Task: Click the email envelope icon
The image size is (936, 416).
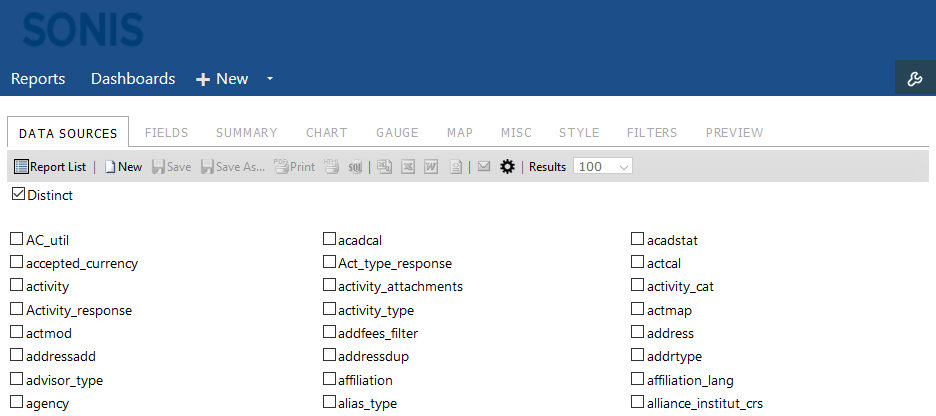Action: [x=484, y=167]
